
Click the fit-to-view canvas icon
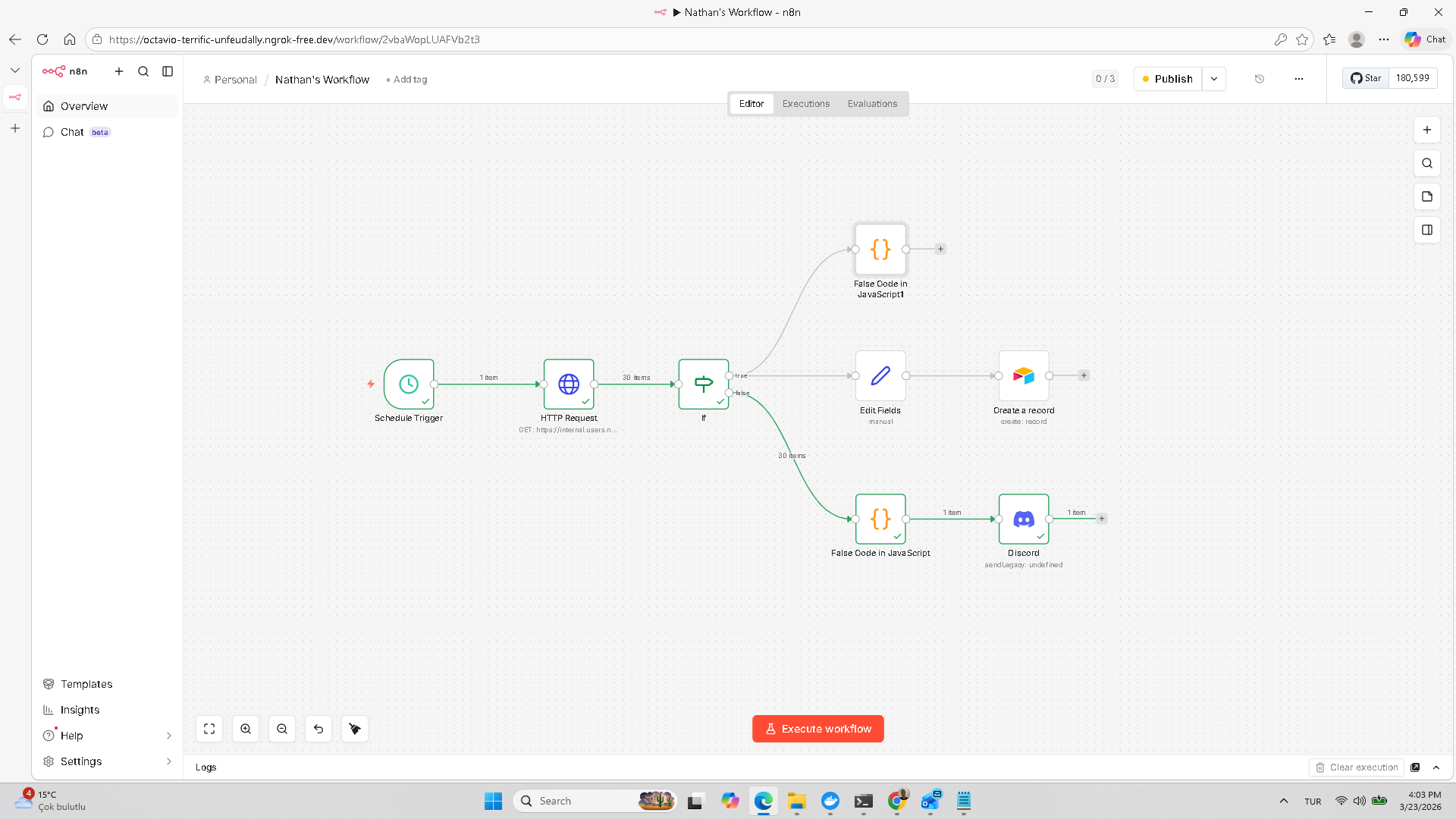pyautogui.click(x=209, y=729)
